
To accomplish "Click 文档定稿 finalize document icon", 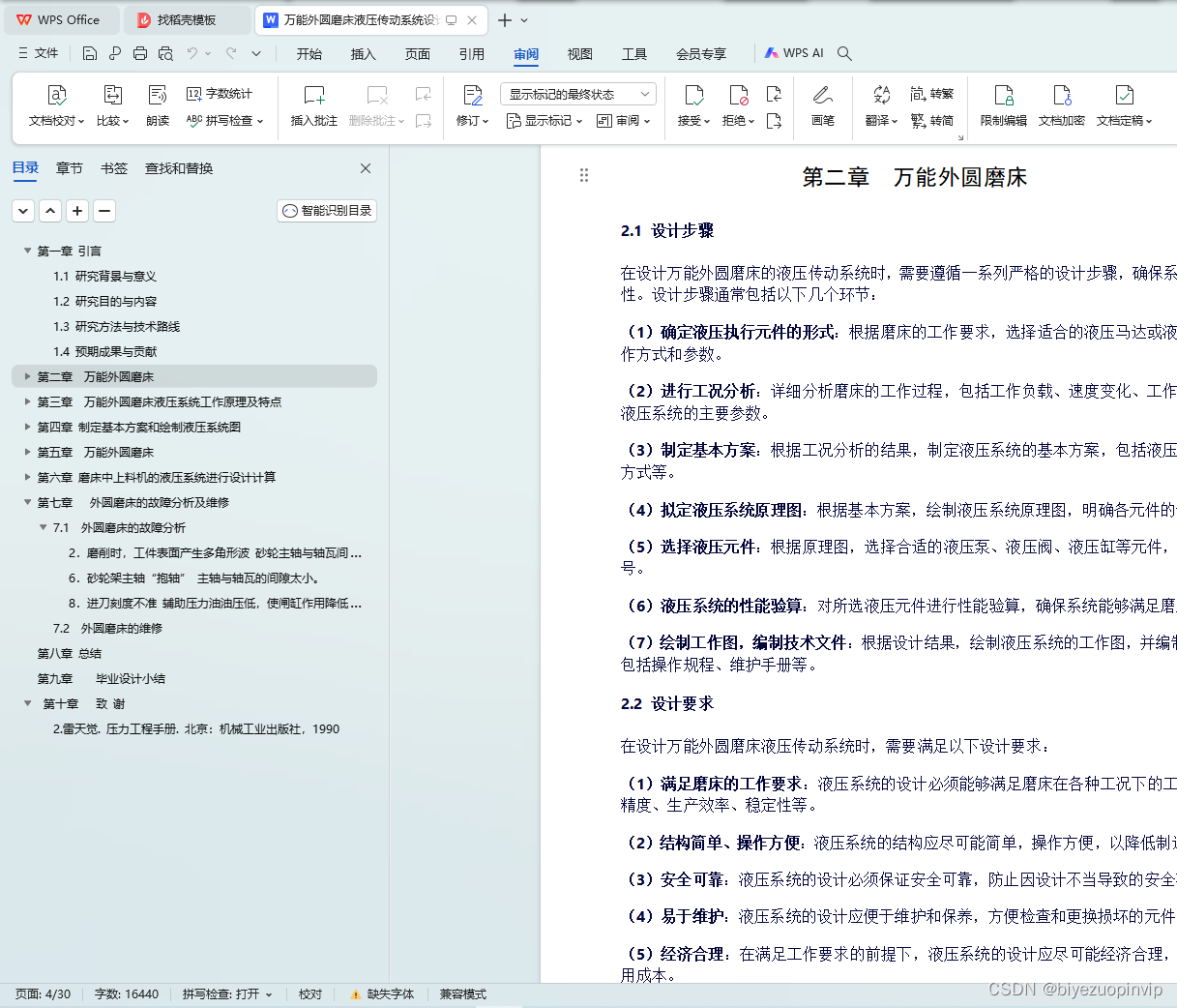I will point(1124,95).
